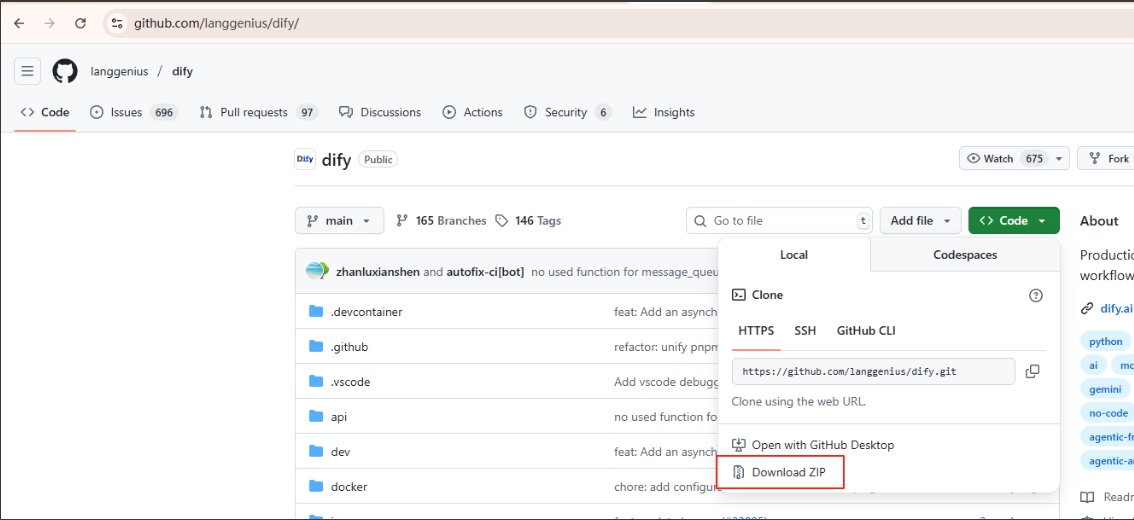Click the .devcontainer folder icon
This screenshot has height=520, width=1134.
[x=315, y=312]
